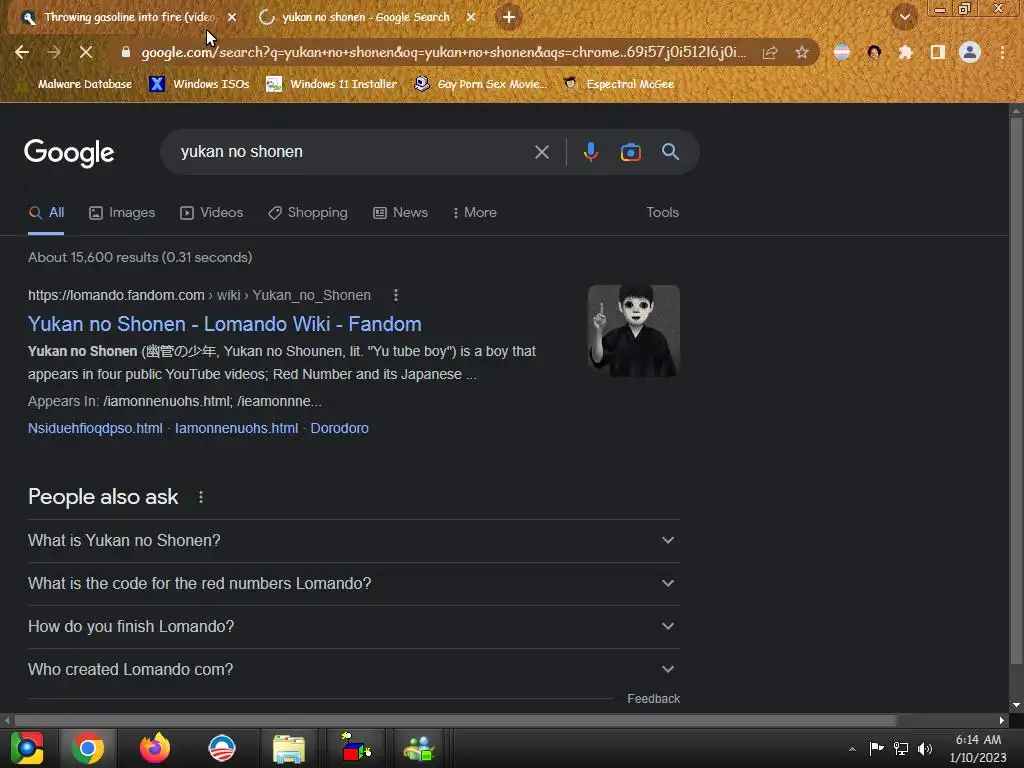Screen dimensions: 1024x768
Task: Click the pride flag extension icon
Action: click(x=842, y=53)
